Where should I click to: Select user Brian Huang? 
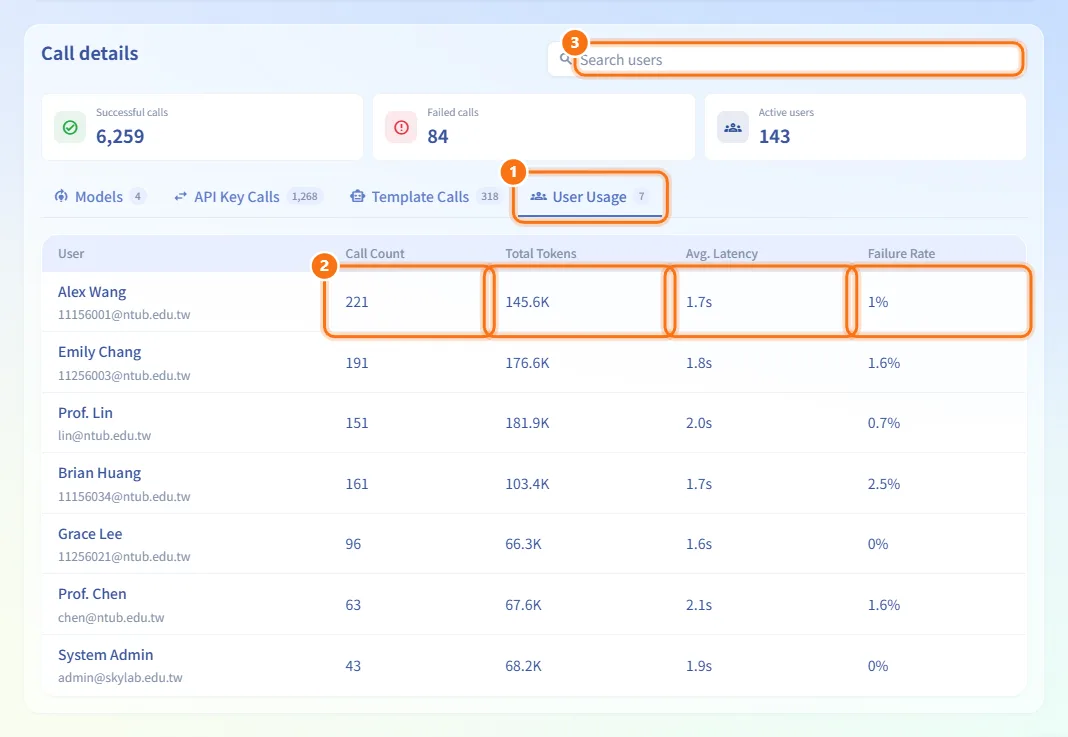point(99,473)
